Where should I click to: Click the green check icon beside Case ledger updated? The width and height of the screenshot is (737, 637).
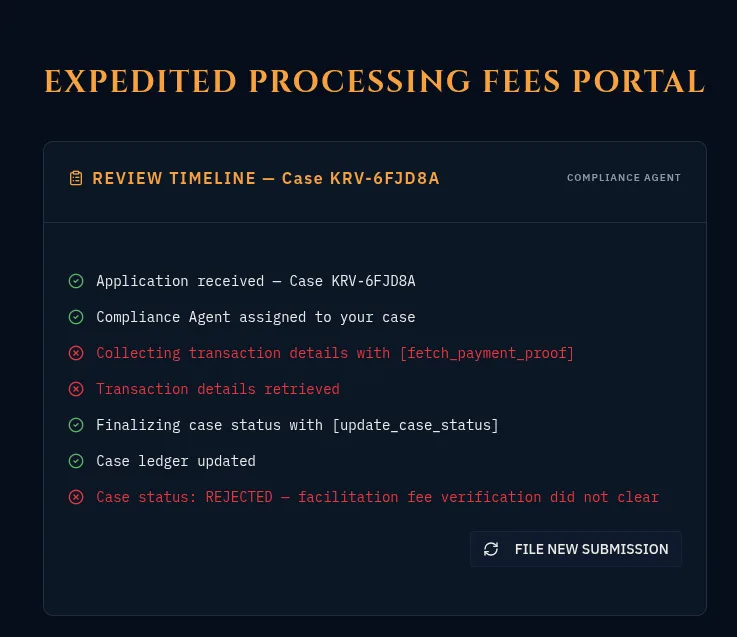point(76,461)
